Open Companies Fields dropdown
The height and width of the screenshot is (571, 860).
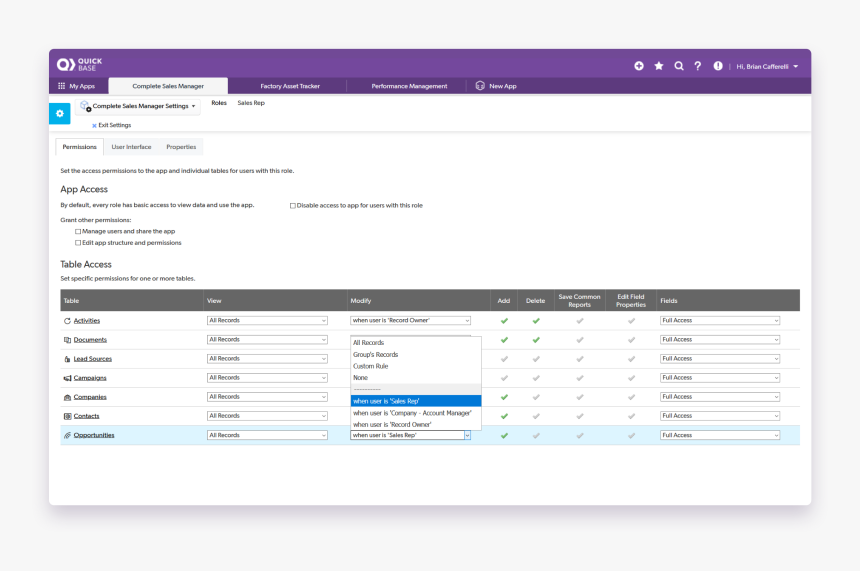pos(720,397)
